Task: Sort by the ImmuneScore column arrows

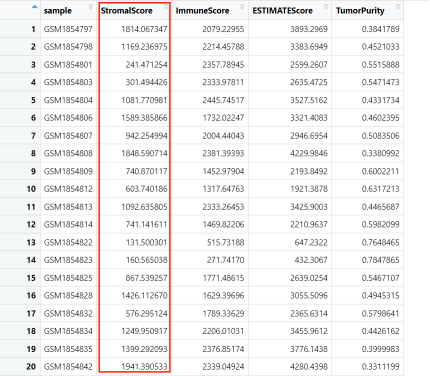Action: click(242, 7)
